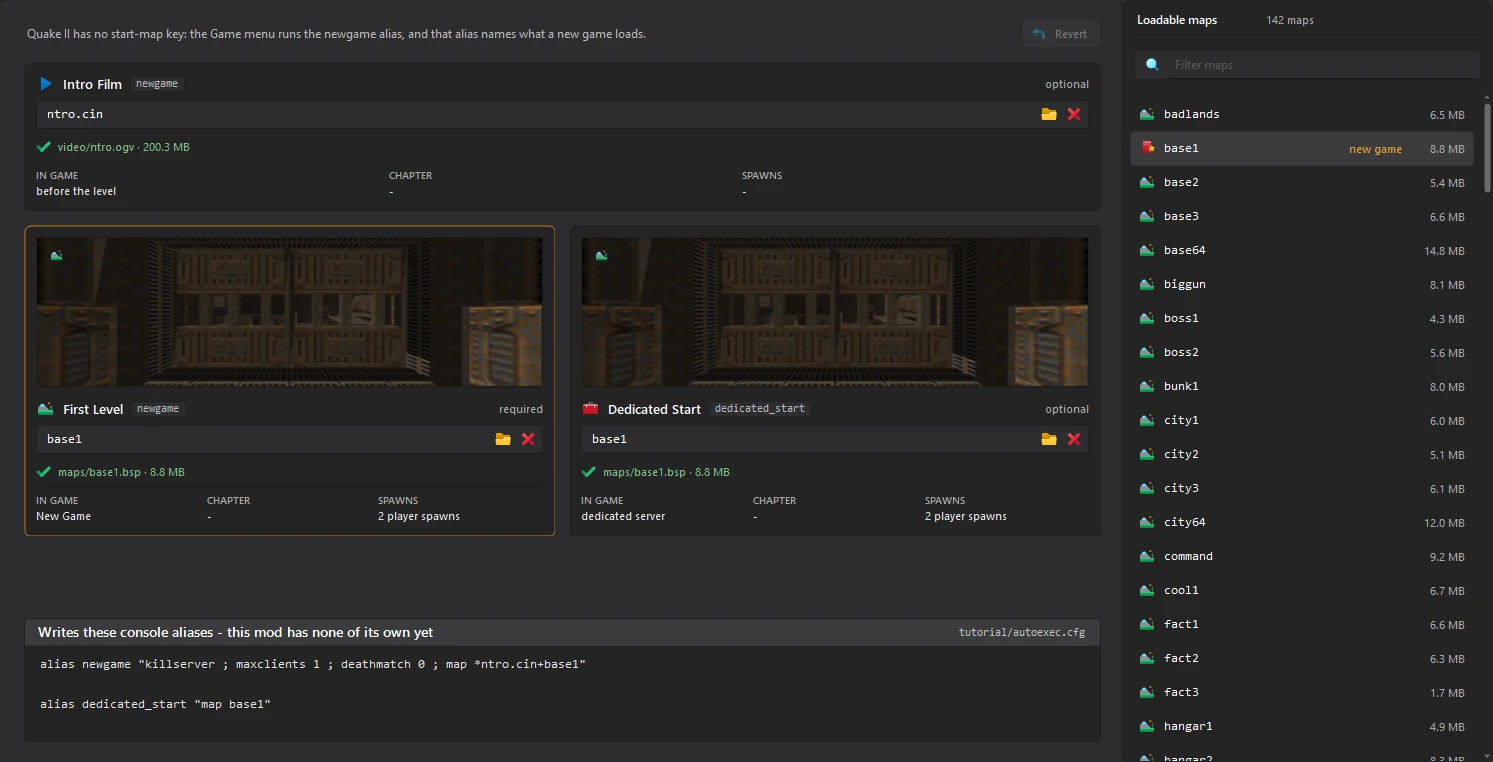Select the cool1 map row

pos(1302,590)
